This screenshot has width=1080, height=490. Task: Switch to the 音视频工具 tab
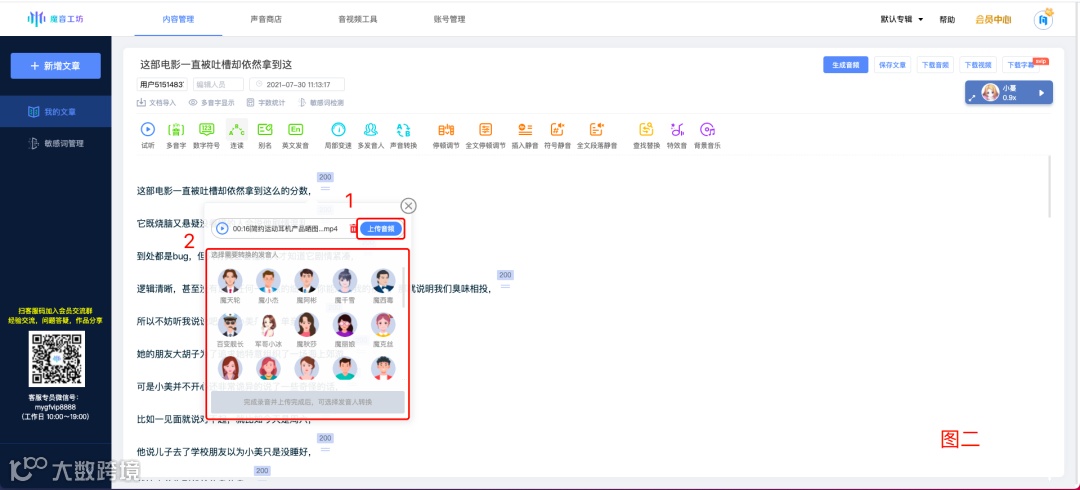[x=358, y=19]
